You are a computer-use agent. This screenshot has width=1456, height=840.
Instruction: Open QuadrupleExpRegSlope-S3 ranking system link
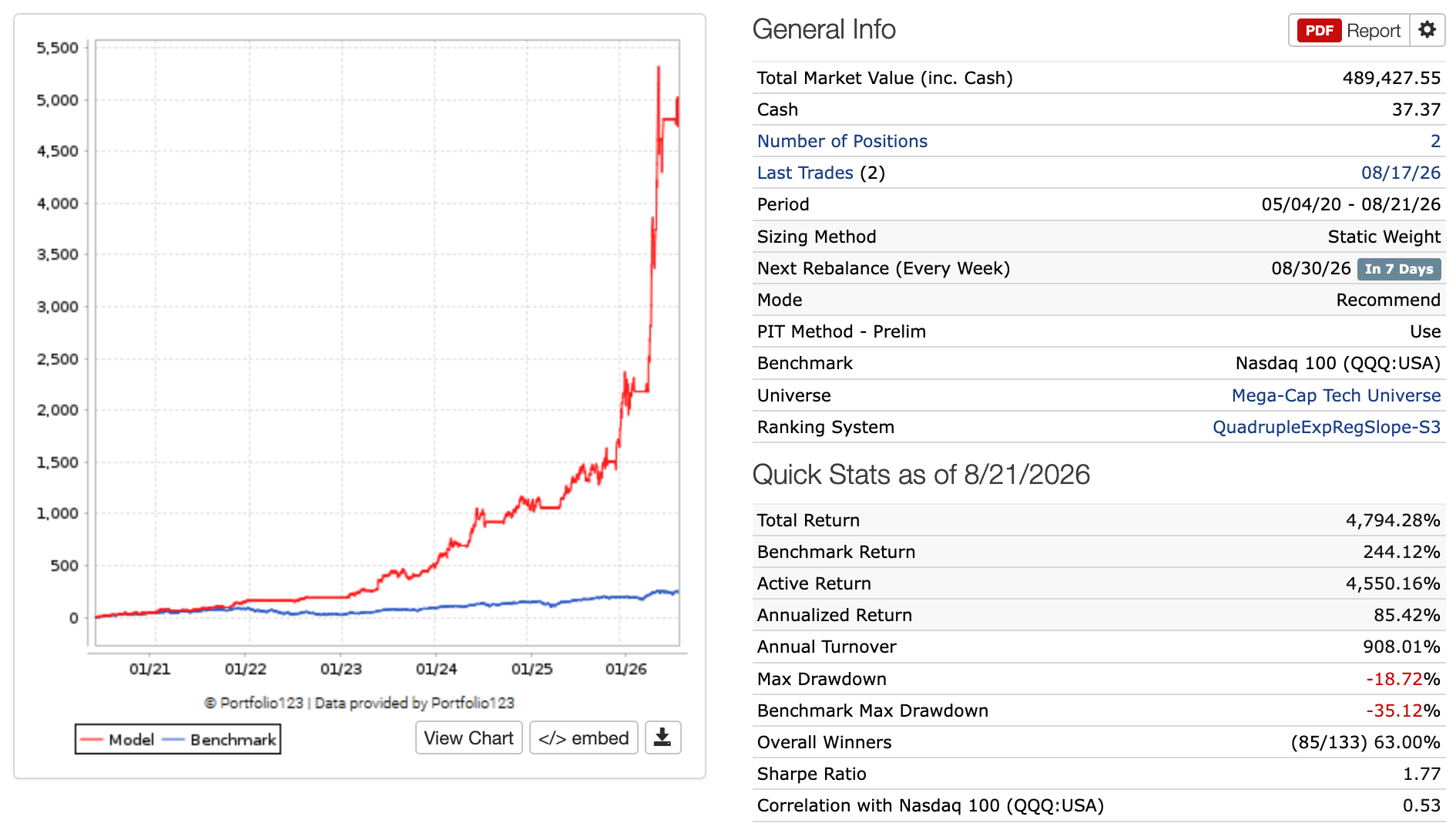(x=1327, y=427)
